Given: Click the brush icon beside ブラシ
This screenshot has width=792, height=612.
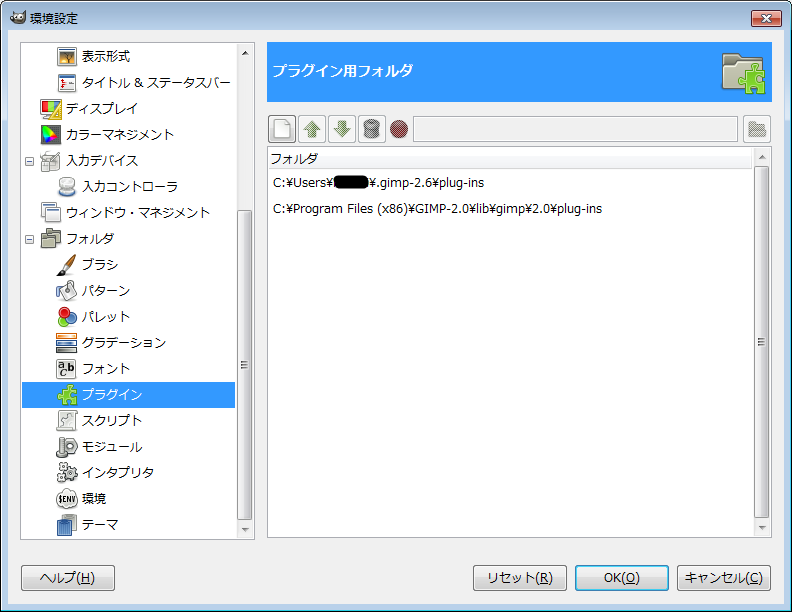Looking at the screenshot, I should [x=66, y=265].
